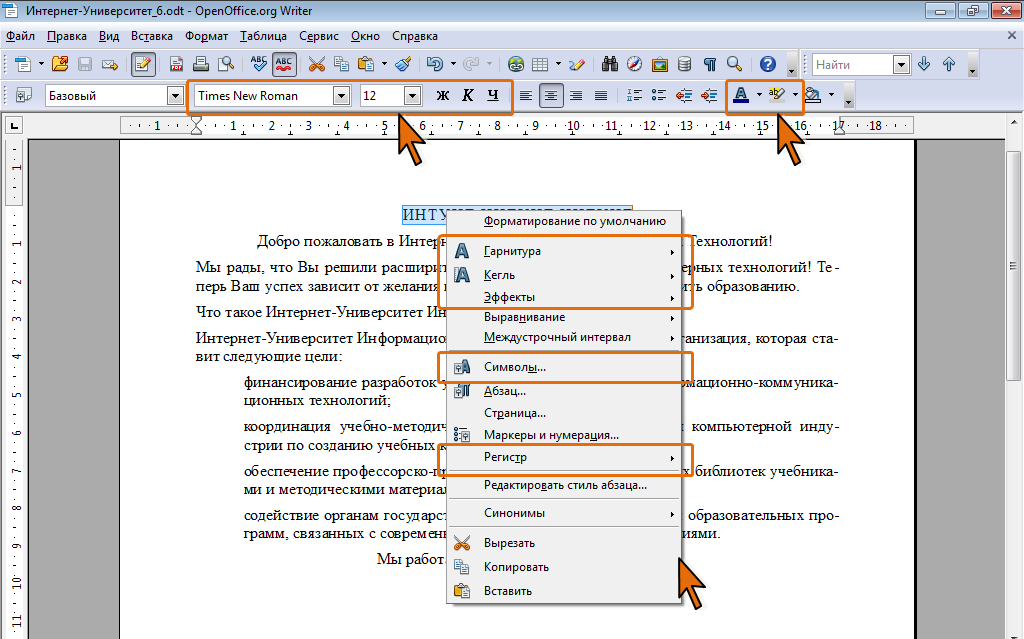This screenshot has width=1024, height=639.
Task: Click the Copy toolbar icon
Action: tap(342, 64)
